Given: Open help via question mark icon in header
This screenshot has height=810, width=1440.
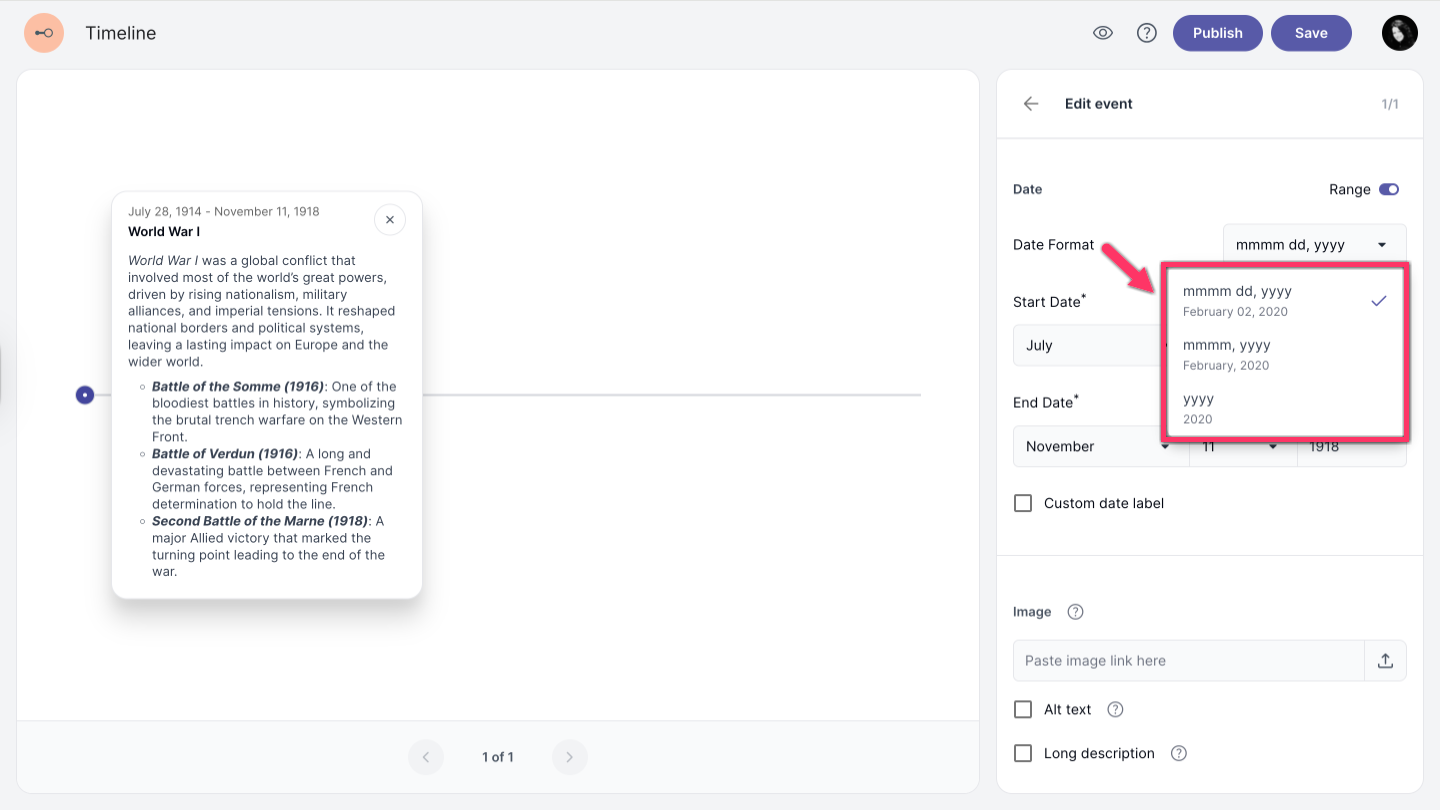Looking at the screenshot, I should tap(1147, 33).
